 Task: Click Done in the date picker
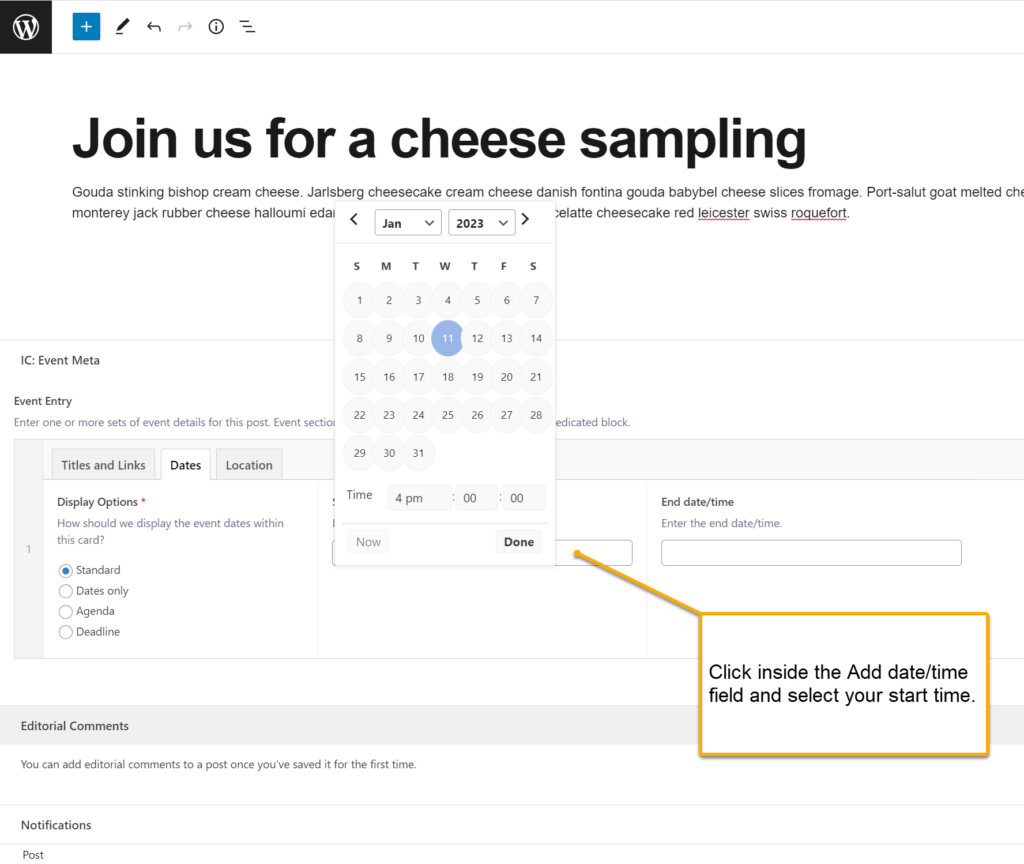click(x=519, y=542)
